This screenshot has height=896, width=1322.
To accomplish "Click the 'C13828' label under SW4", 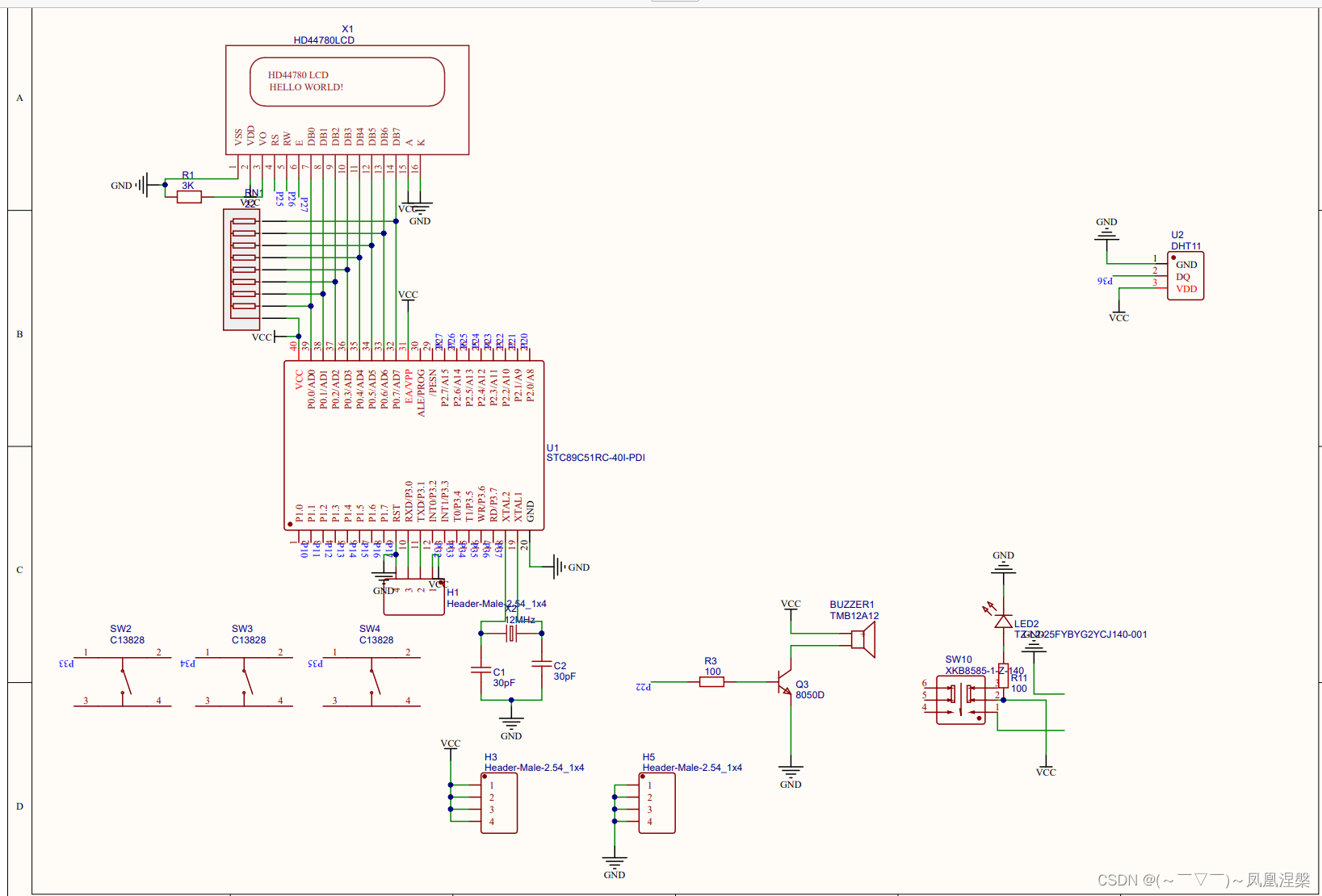I will coord(376,640).
